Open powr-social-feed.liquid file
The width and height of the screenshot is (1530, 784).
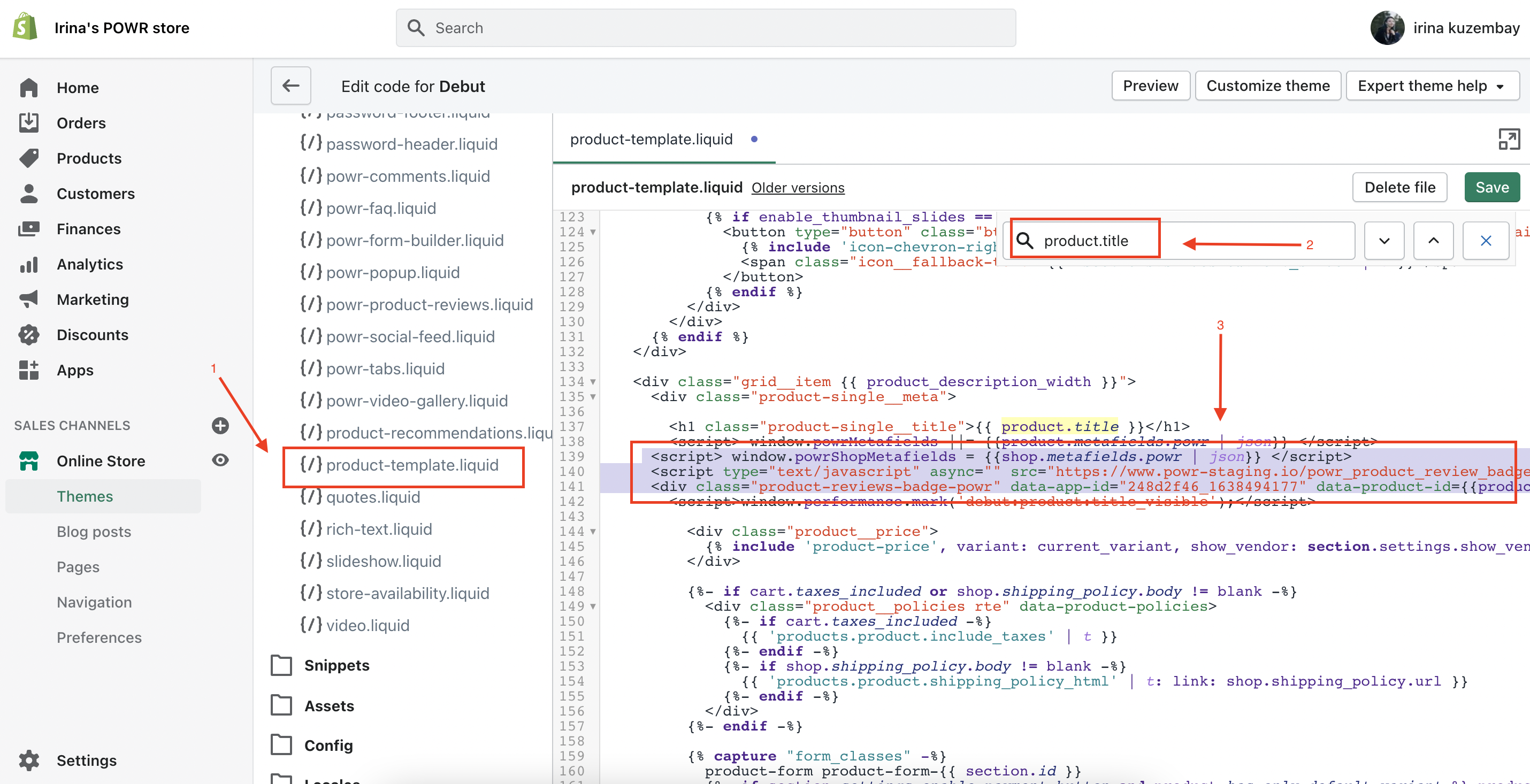pos(398,336)
